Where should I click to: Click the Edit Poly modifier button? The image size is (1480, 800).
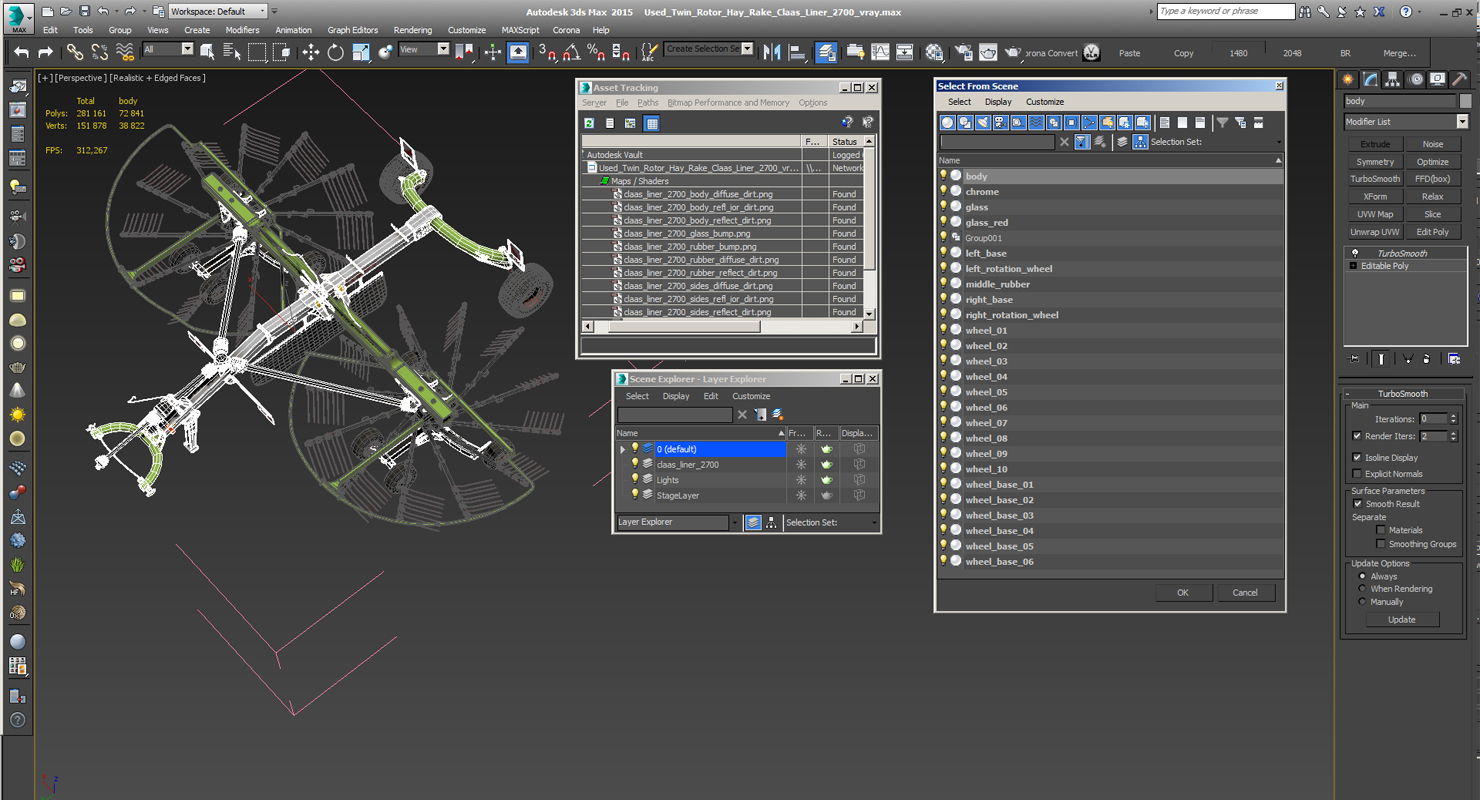[1432, 232]
